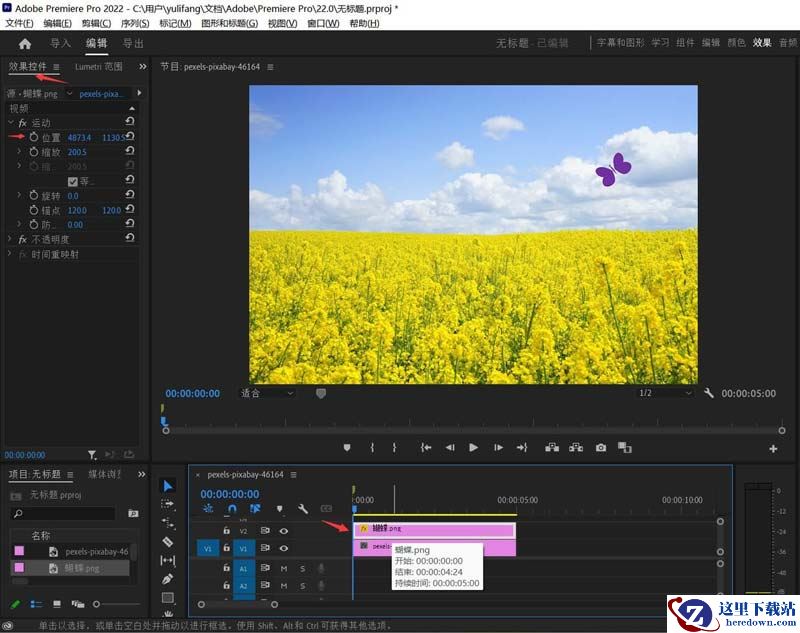Toggle rotation stopwatch animation
The image size is (800, 633).
pos(34,195)
